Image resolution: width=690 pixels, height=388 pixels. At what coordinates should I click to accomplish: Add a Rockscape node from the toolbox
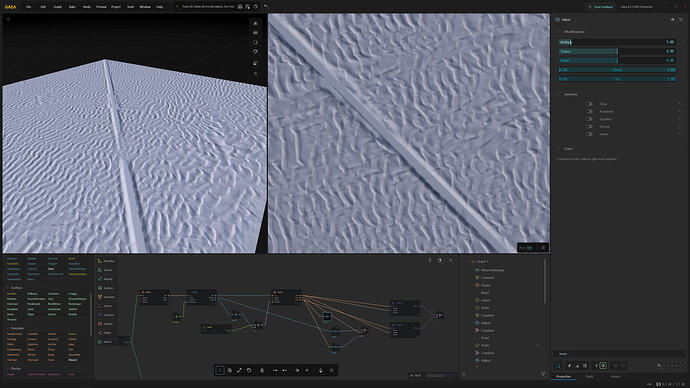[75, 304]
